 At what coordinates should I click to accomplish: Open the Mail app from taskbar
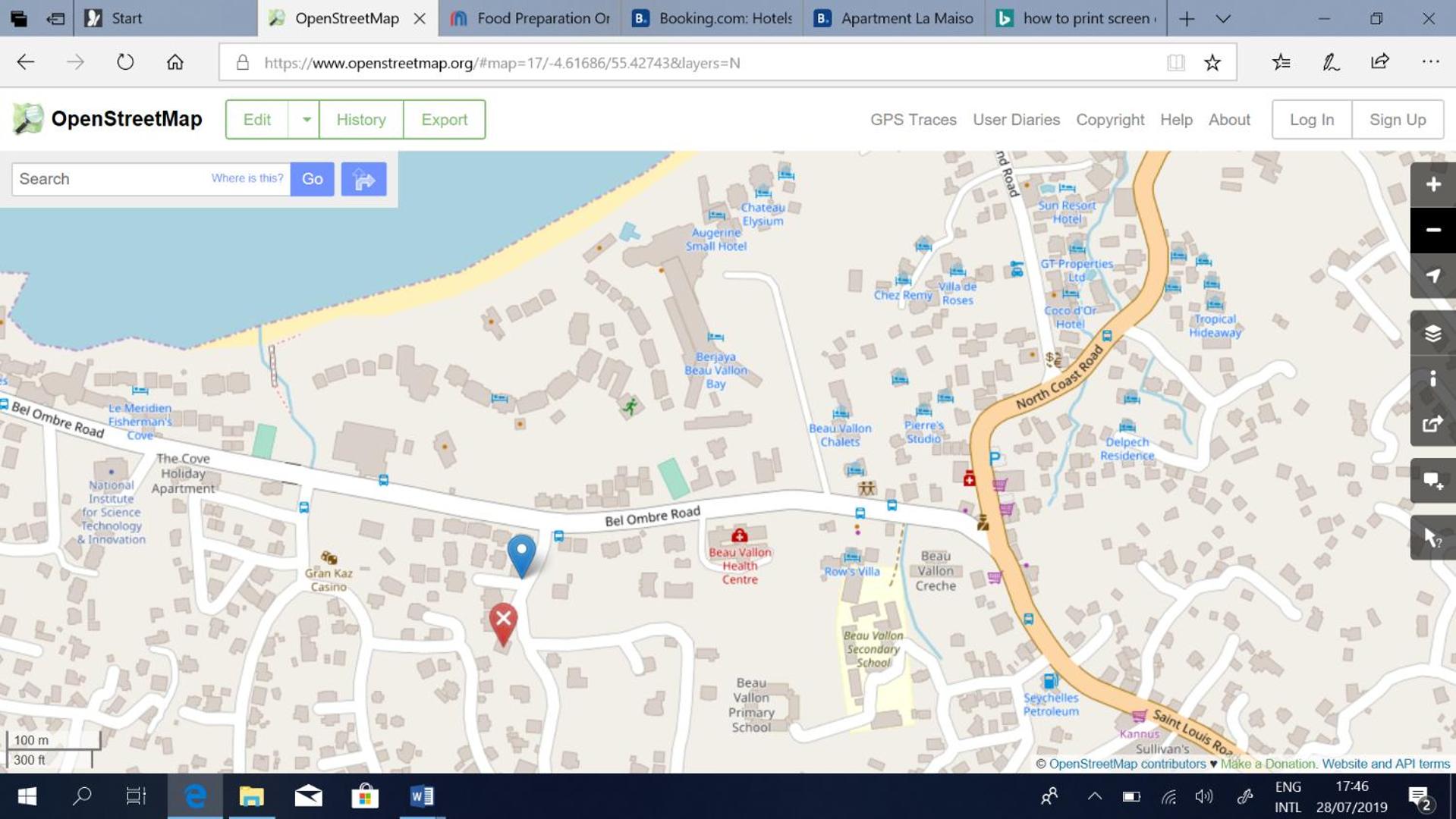pyautogui.click(x=308, y=796)
